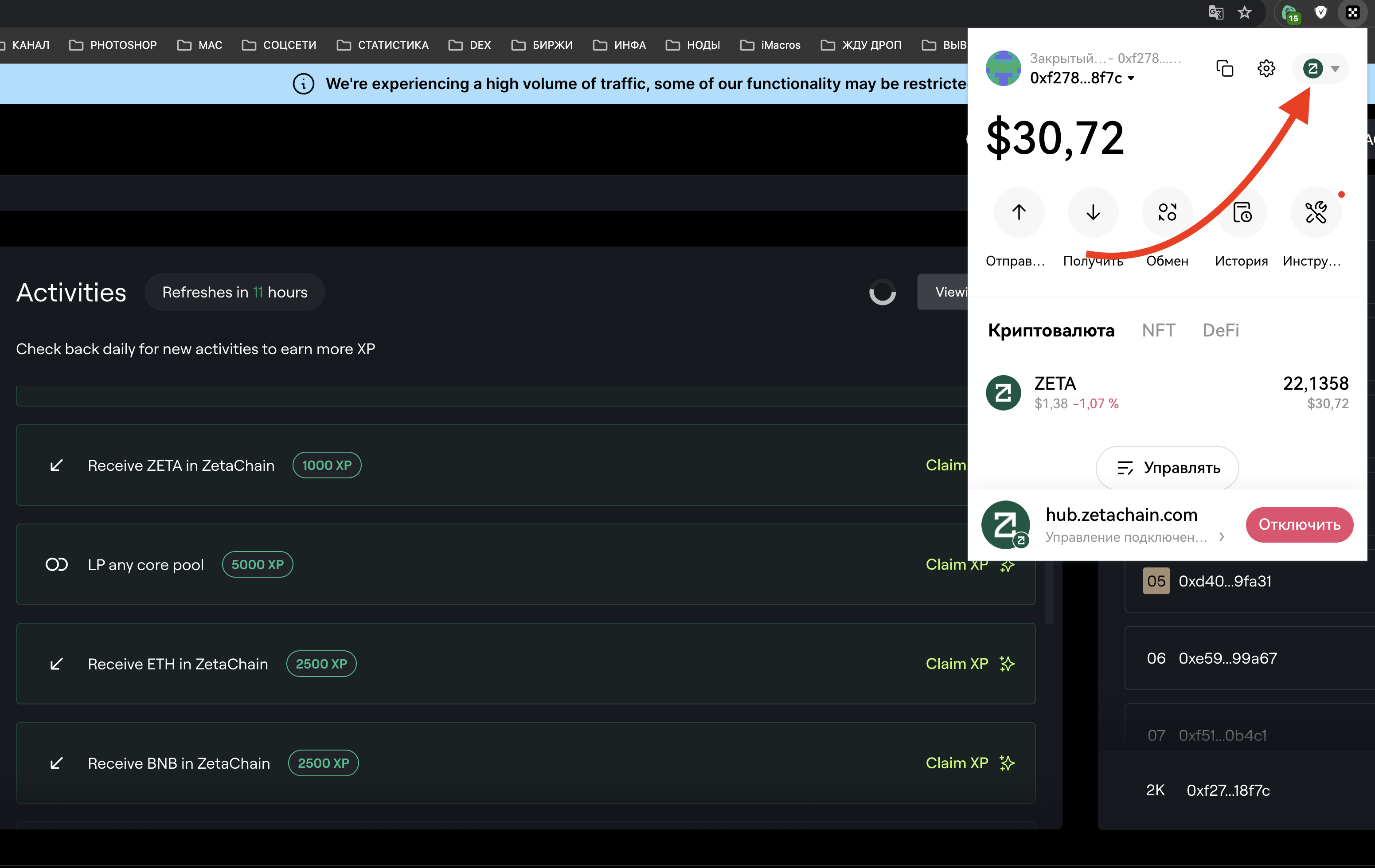Open wallet settings gear icon
The image size is (1375, 868).
point(1266,69)
